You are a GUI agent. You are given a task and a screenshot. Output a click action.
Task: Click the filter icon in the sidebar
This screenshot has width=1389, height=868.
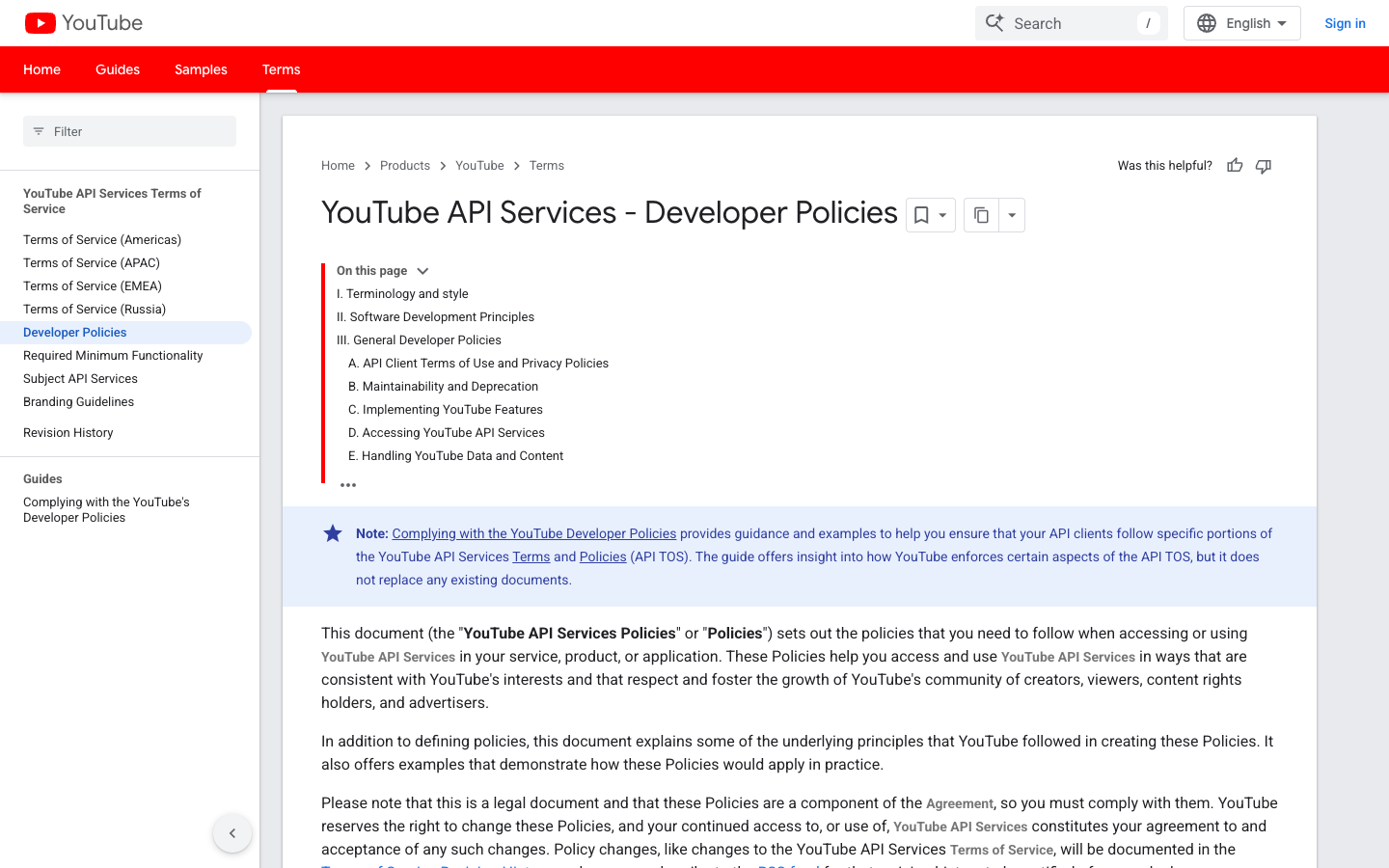pyautogui.click(x=39, y=131)
